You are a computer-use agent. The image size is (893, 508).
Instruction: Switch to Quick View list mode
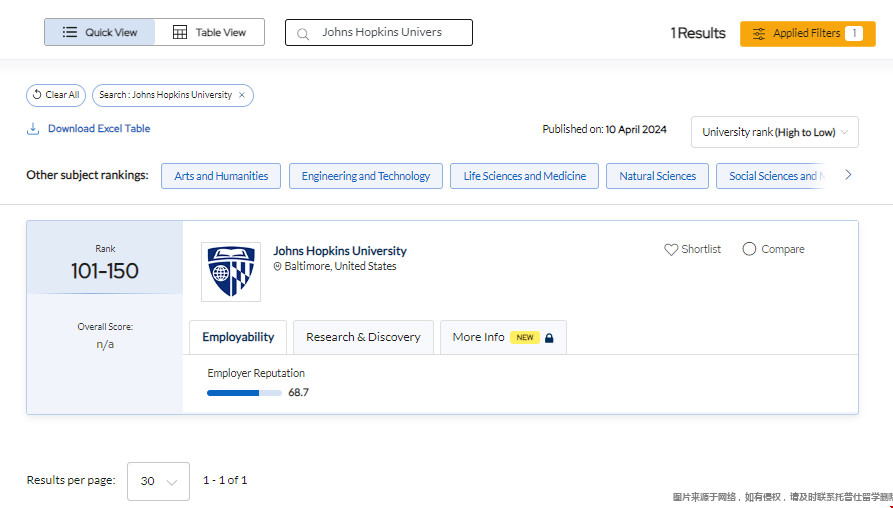(x=100, y=32)
